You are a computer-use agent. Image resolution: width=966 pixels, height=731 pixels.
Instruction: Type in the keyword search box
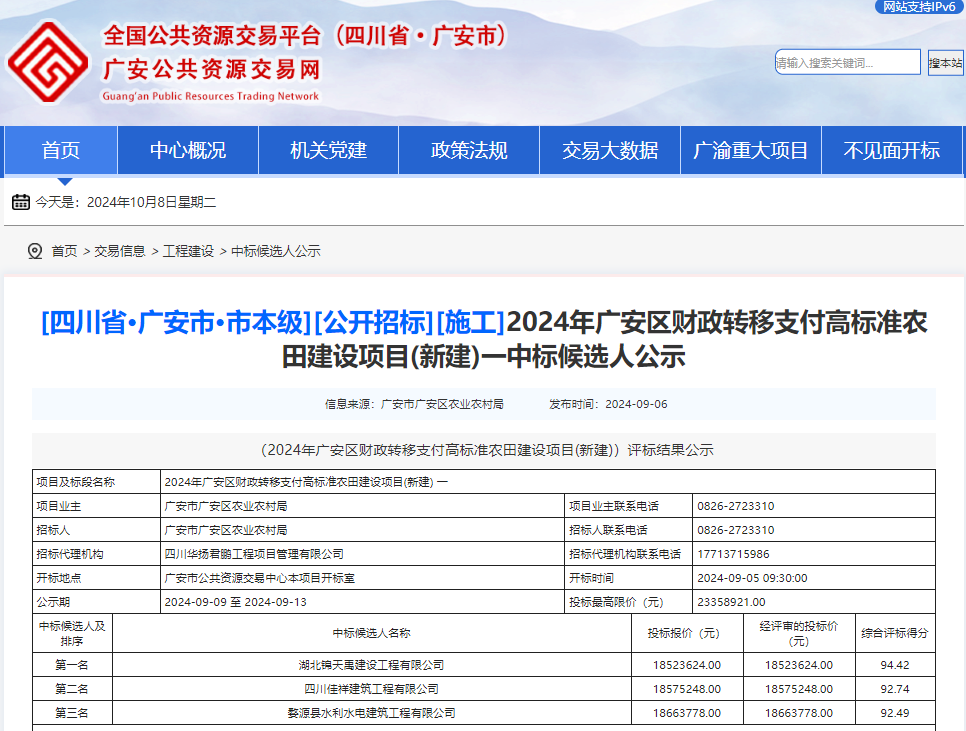click(846, 62)
